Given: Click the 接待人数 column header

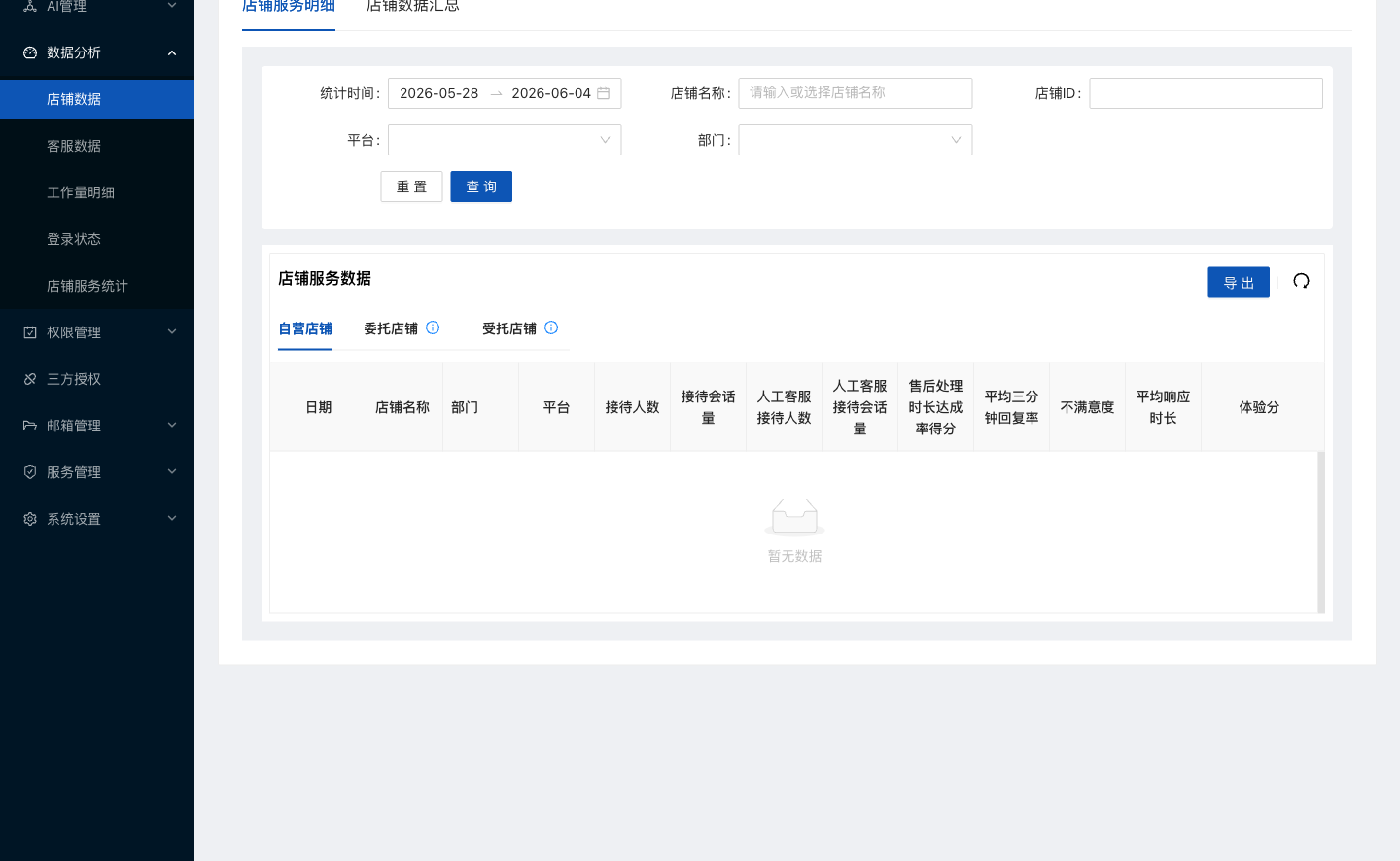Looking at the screenshot, I should pos(632,407).
